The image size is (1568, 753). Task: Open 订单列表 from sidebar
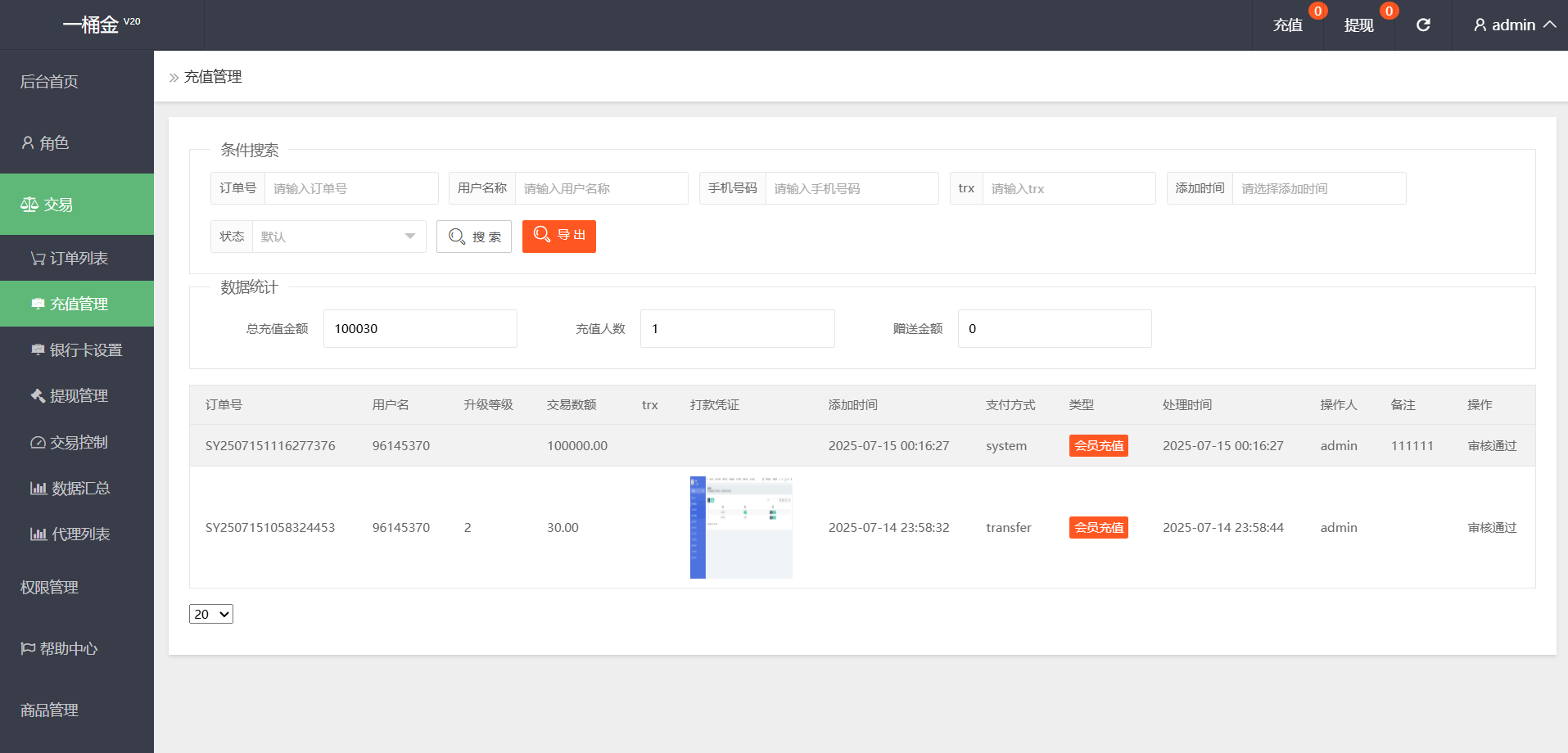pyautogui.click(x=77, y=258)
